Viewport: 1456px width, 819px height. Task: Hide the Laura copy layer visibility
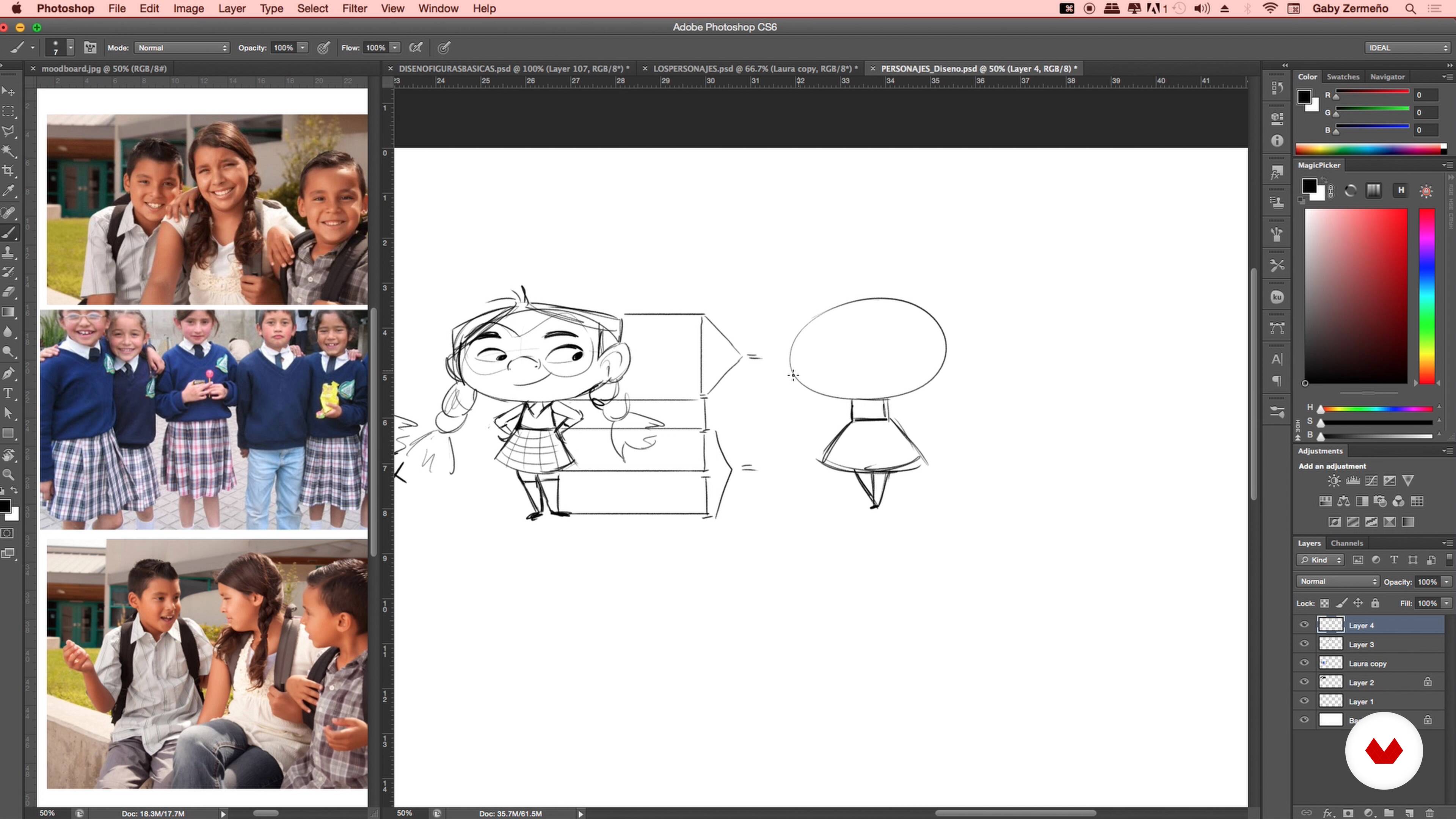(1304, 663)
